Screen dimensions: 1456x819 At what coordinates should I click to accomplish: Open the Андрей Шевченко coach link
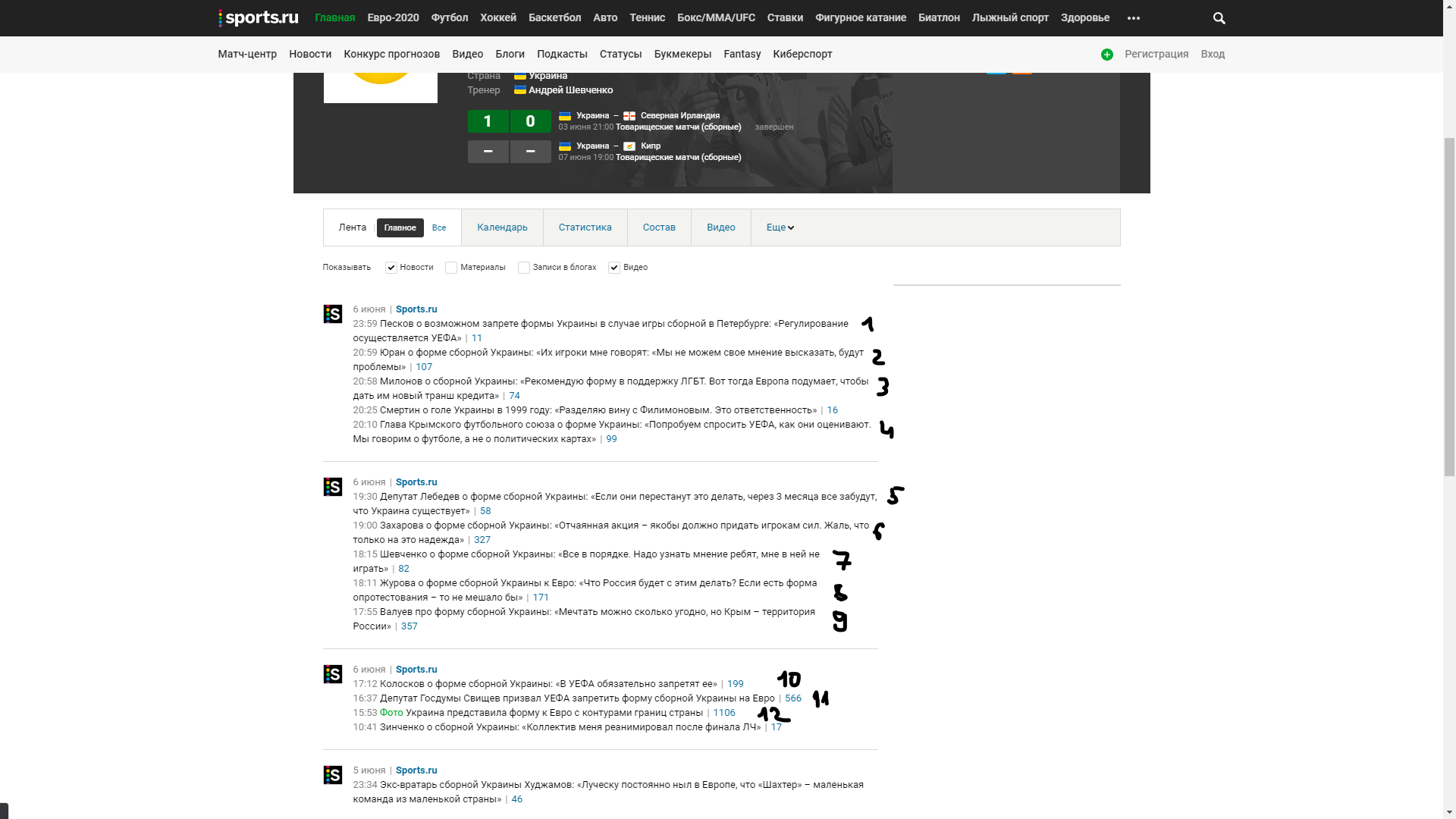[x=570, y=90]
